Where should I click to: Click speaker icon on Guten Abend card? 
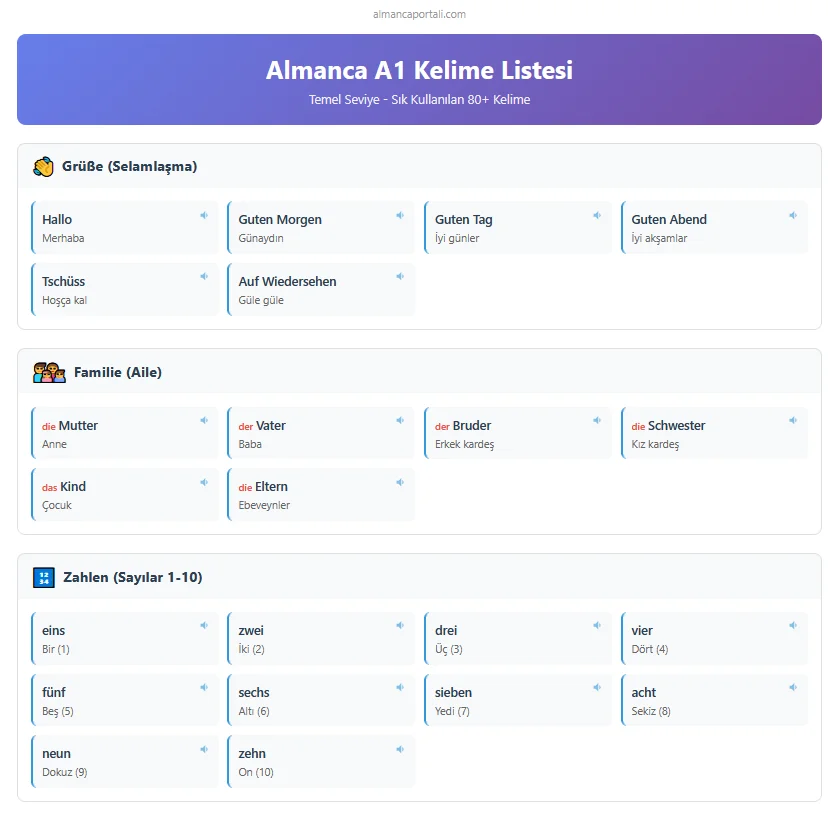793,215
